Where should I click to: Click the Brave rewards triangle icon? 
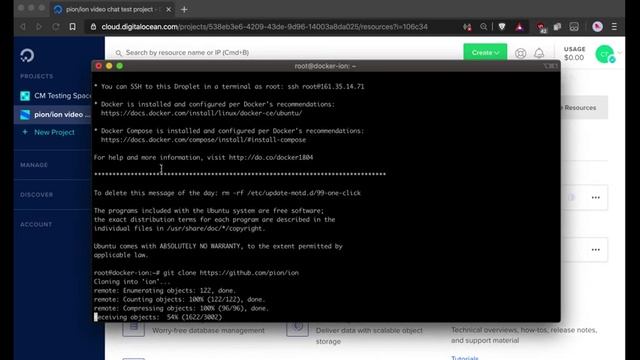519,27
